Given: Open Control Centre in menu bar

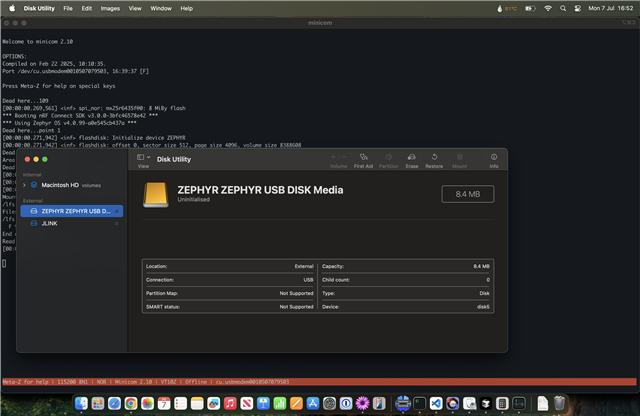Looking at the screenshot, I should 578,8.
